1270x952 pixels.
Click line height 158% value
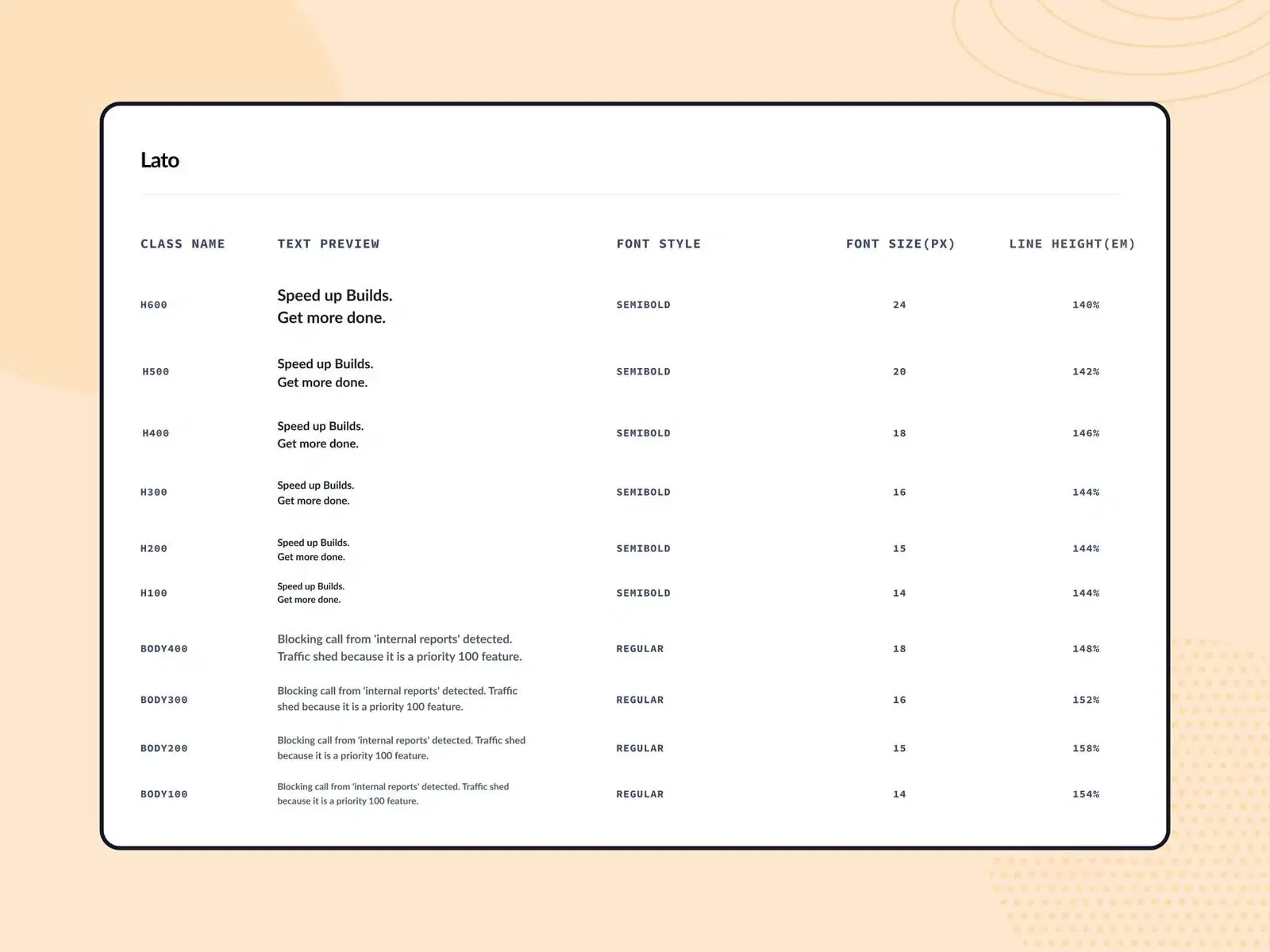1086,748
